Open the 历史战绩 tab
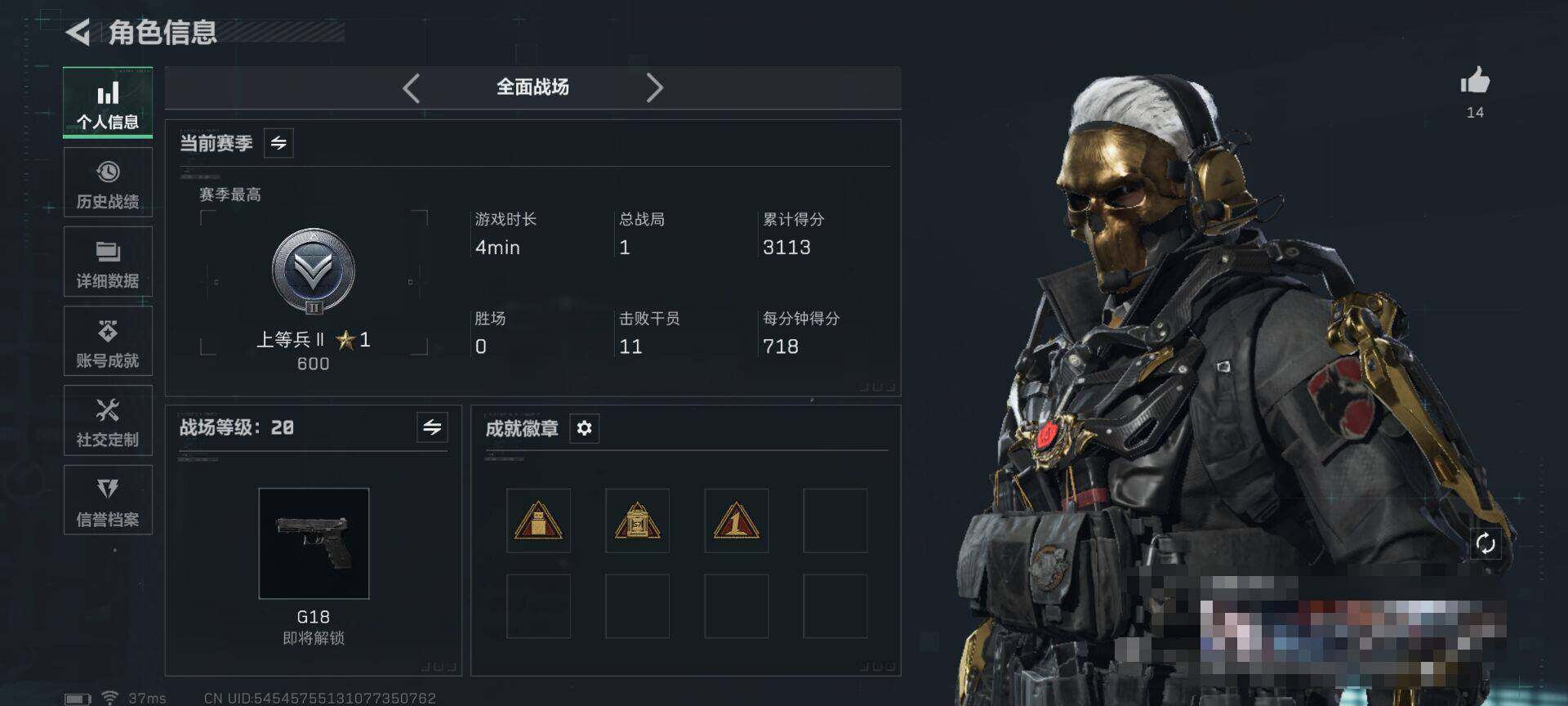This screenshot has height=706, width=1568. pos(108,182)
